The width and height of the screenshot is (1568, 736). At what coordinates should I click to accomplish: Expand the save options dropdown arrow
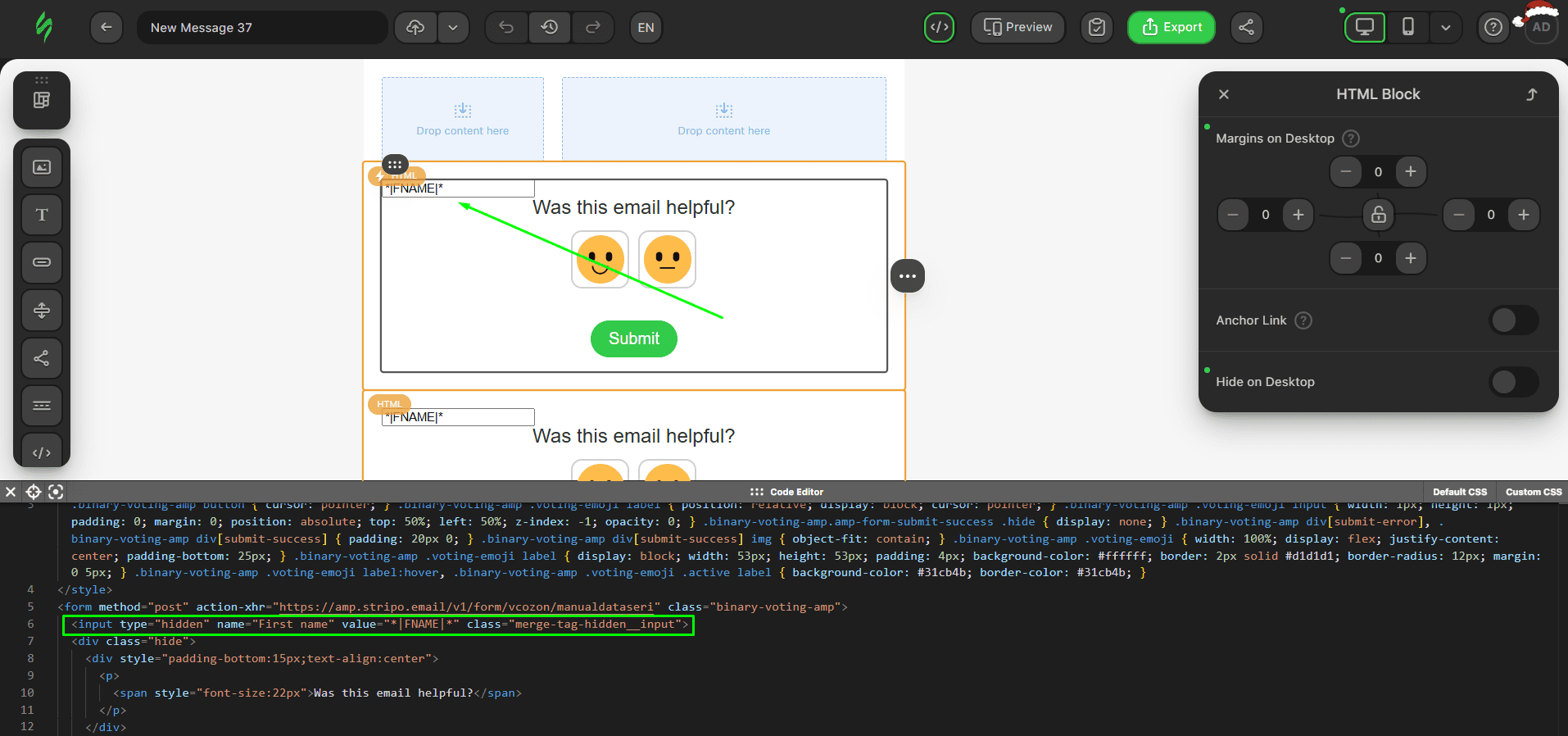[x=453, y=27]
